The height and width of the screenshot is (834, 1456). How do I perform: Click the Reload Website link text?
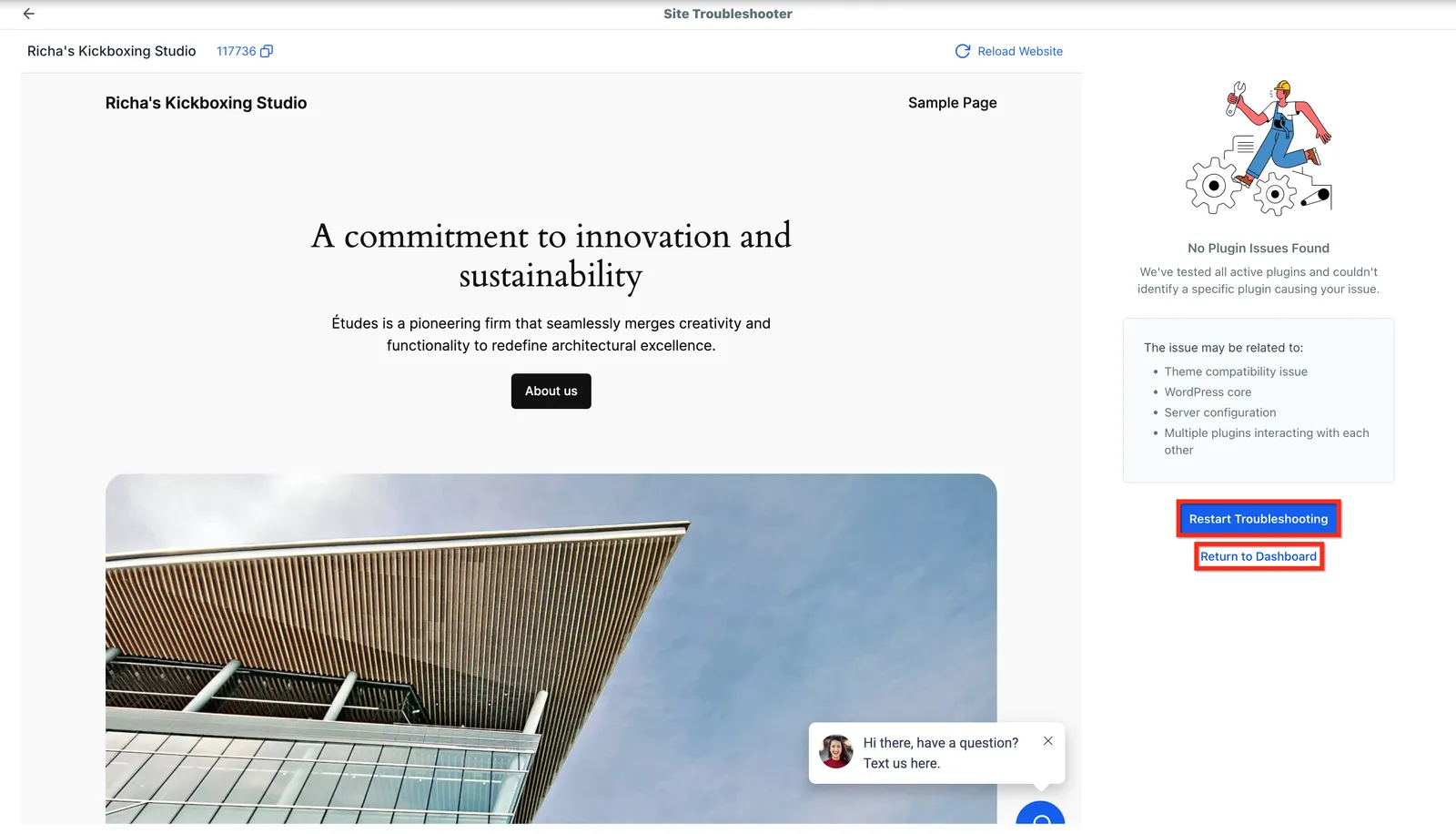coord(1020,51)
